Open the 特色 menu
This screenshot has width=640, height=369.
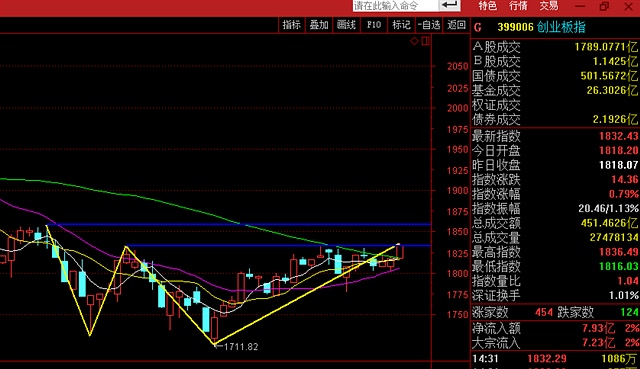tap(487, 6)
